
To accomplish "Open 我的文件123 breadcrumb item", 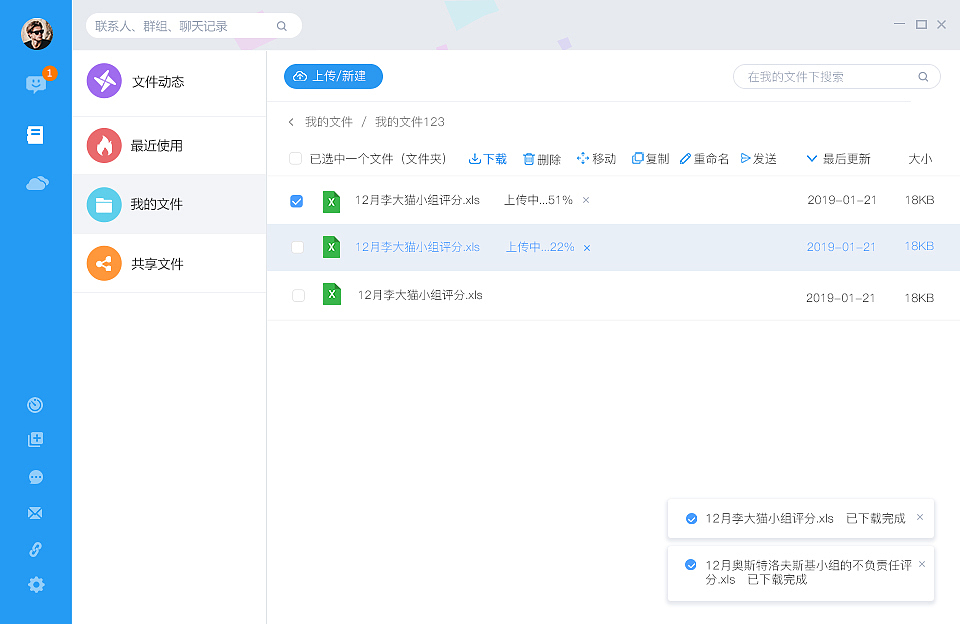I will click(408, 121).
